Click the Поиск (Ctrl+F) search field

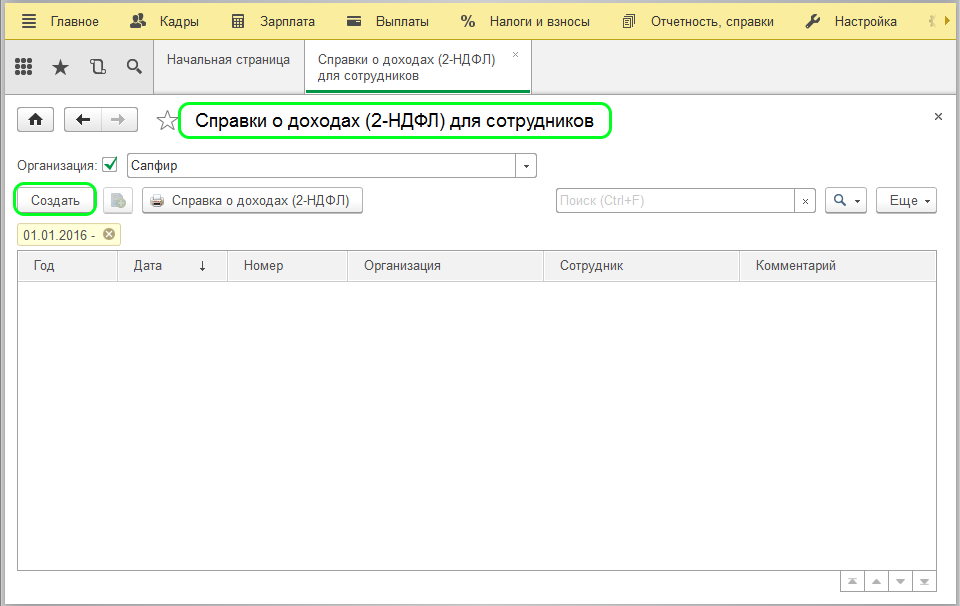point(675,200)
